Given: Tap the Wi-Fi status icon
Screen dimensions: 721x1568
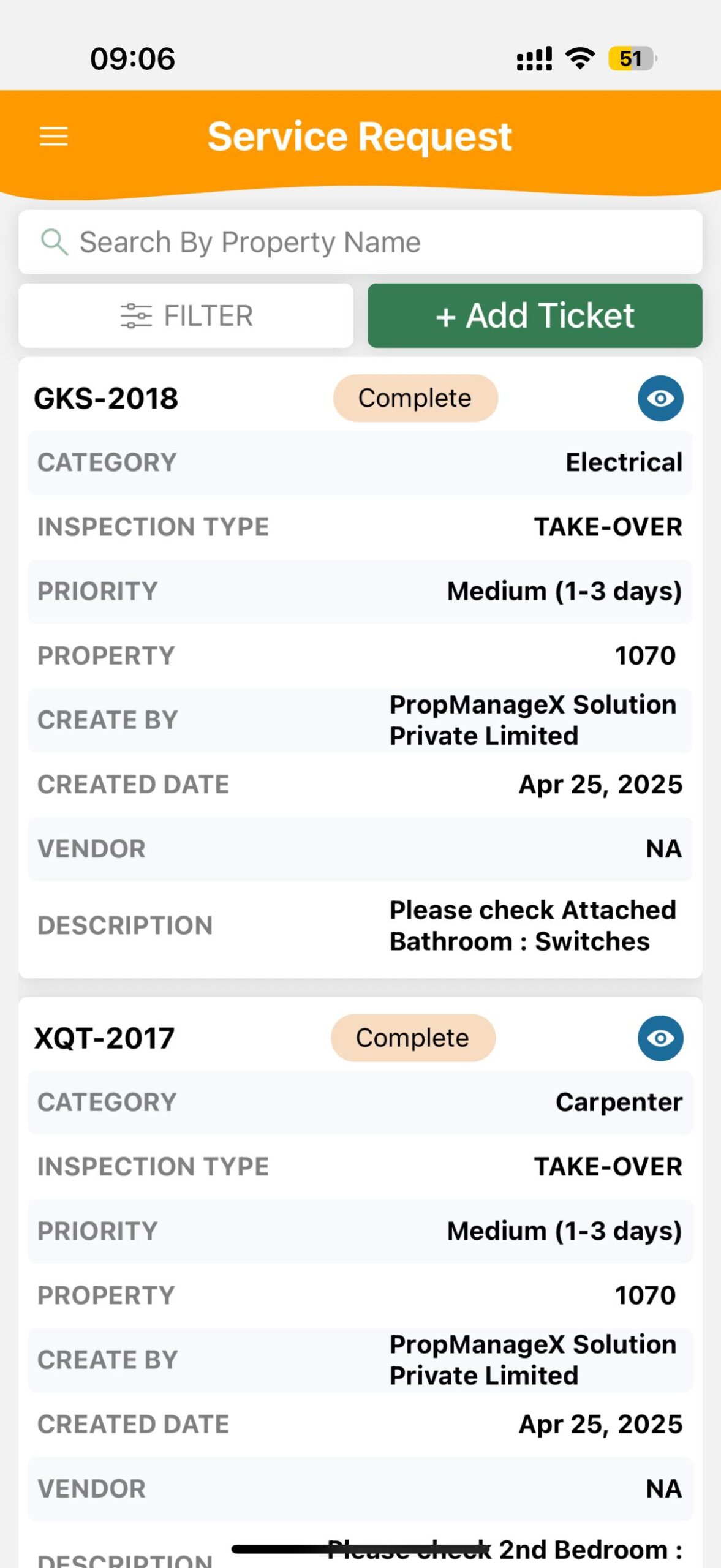Looking at the screenshot, I should [x=579, y=59].
